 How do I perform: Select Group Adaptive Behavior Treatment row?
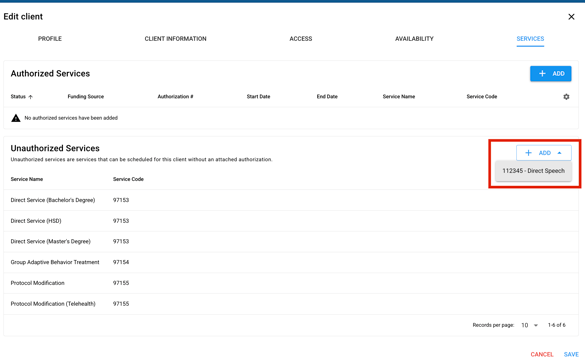pyautogui.click(x=291, y=263)
